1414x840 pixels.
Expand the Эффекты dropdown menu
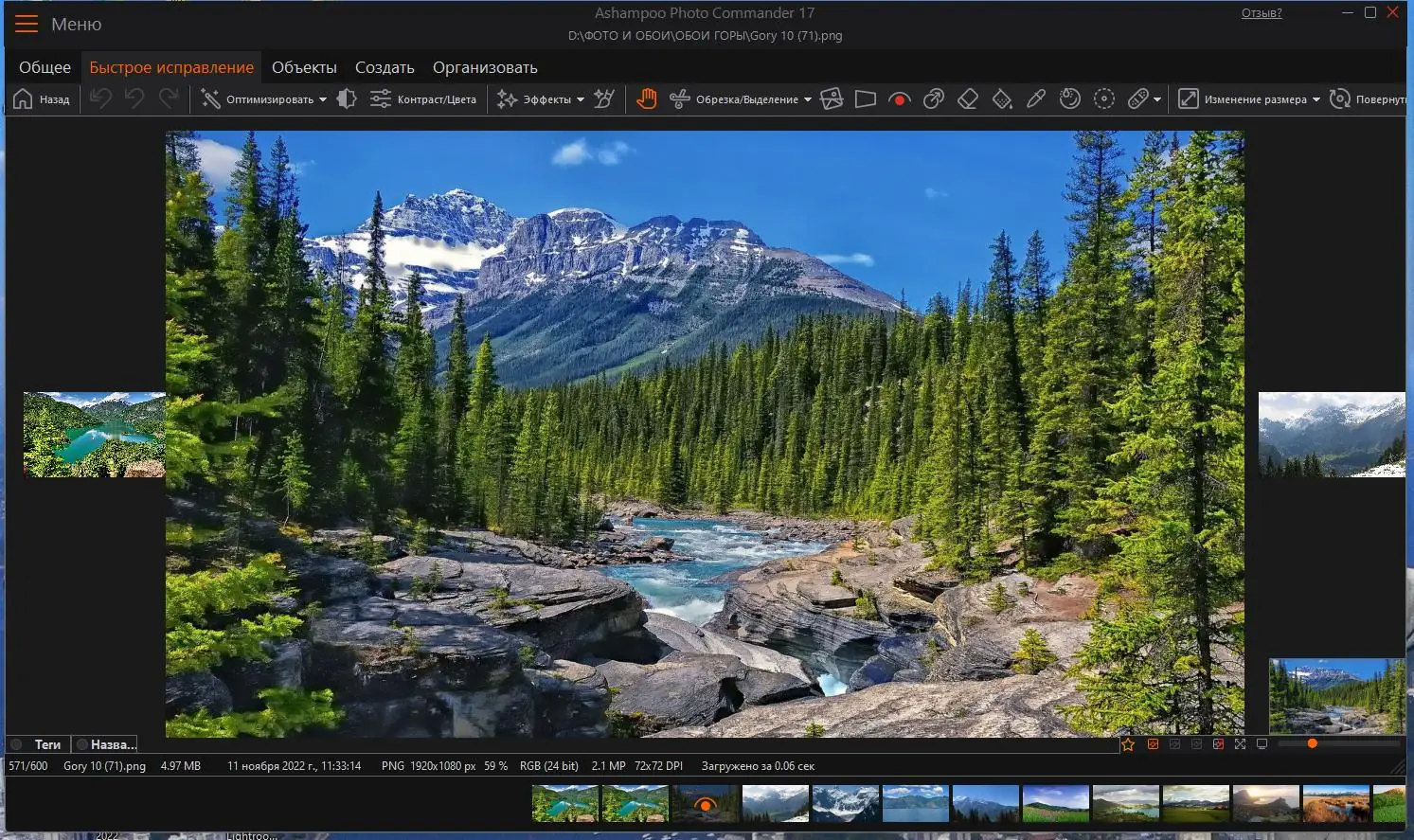[581, 98]
